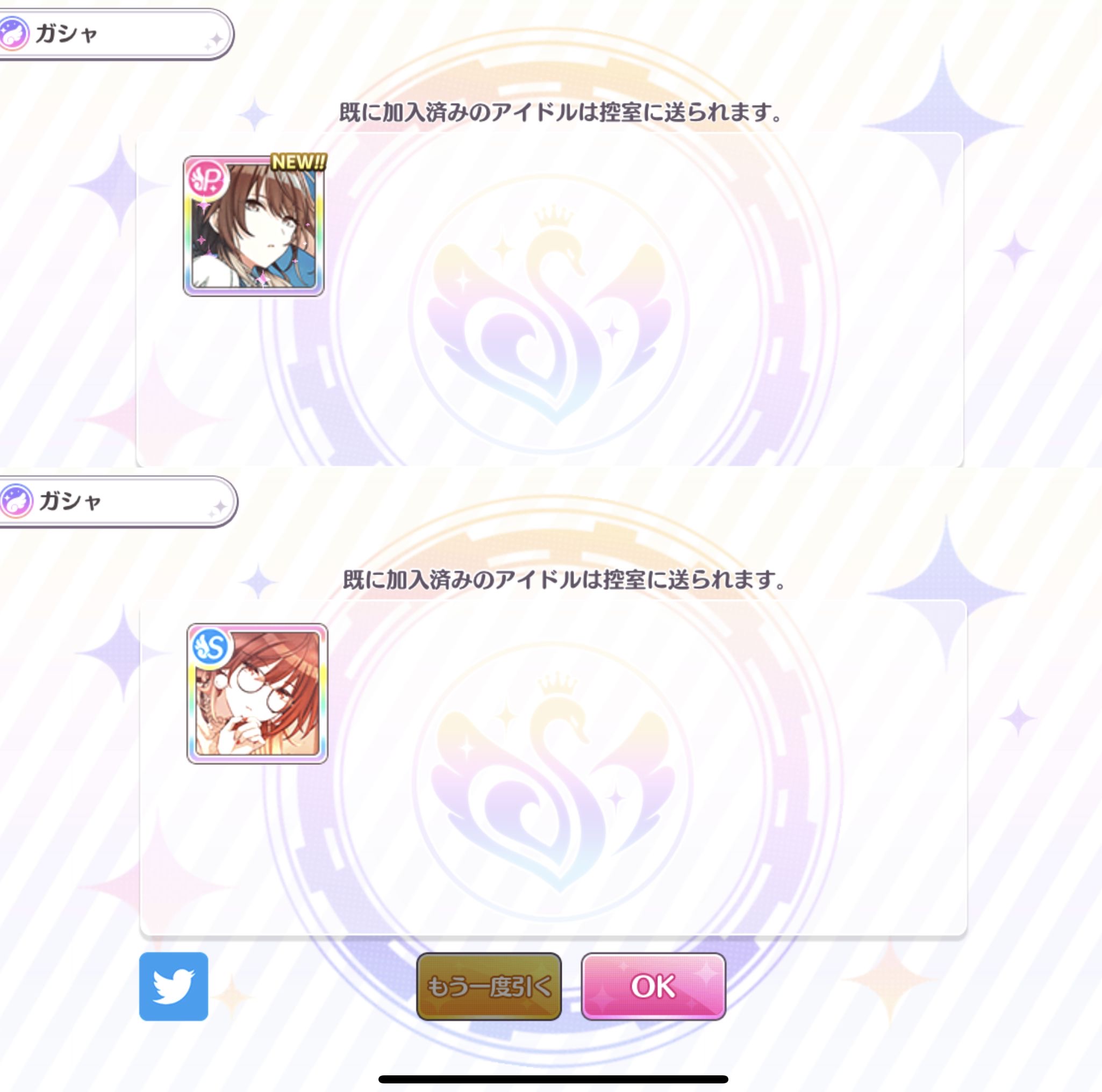Viewport: 1102px width, 1092px height.
Task: Share the gacha result via Twitter bird icon
Action: point(174,987)
